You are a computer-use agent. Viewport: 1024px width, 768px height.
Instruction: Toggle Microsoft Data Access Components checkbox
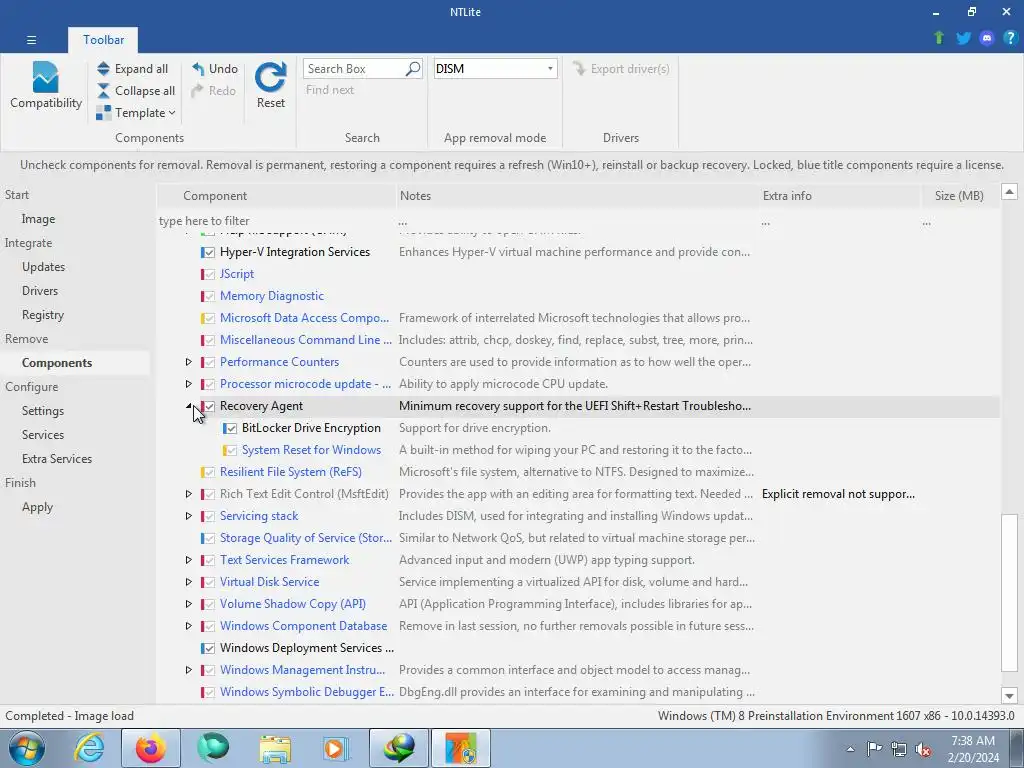tap(209, 319)
